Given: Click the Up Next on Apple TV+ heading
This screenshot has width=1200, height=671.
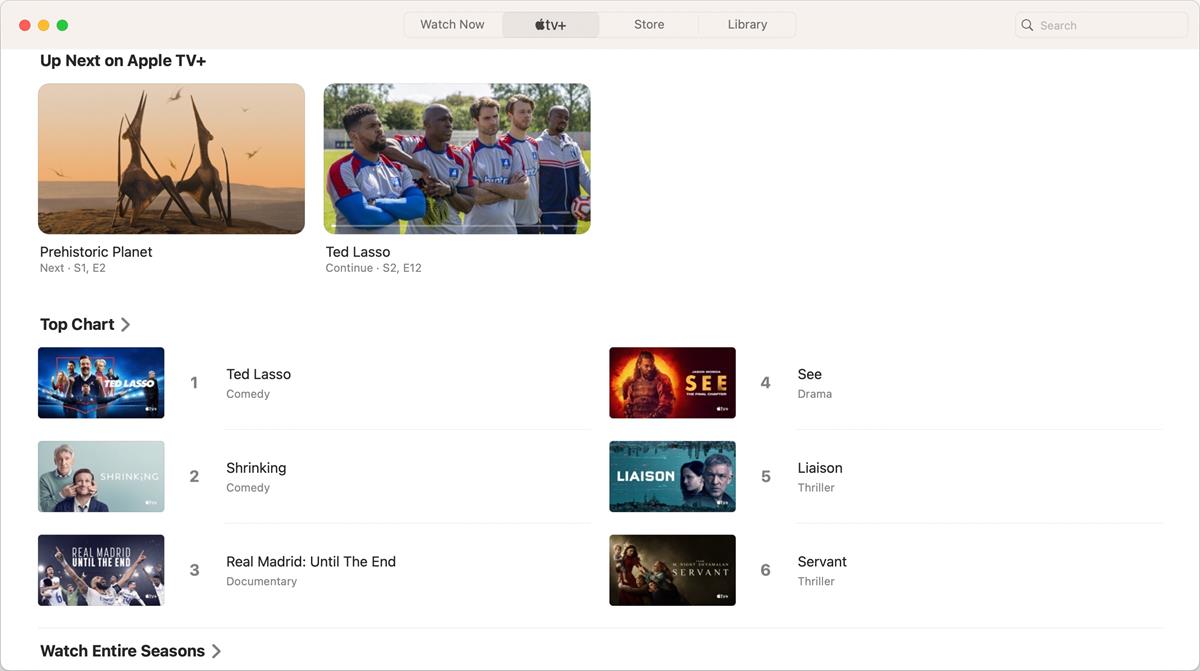Looking at the screenshot, I should pos(123,61).
